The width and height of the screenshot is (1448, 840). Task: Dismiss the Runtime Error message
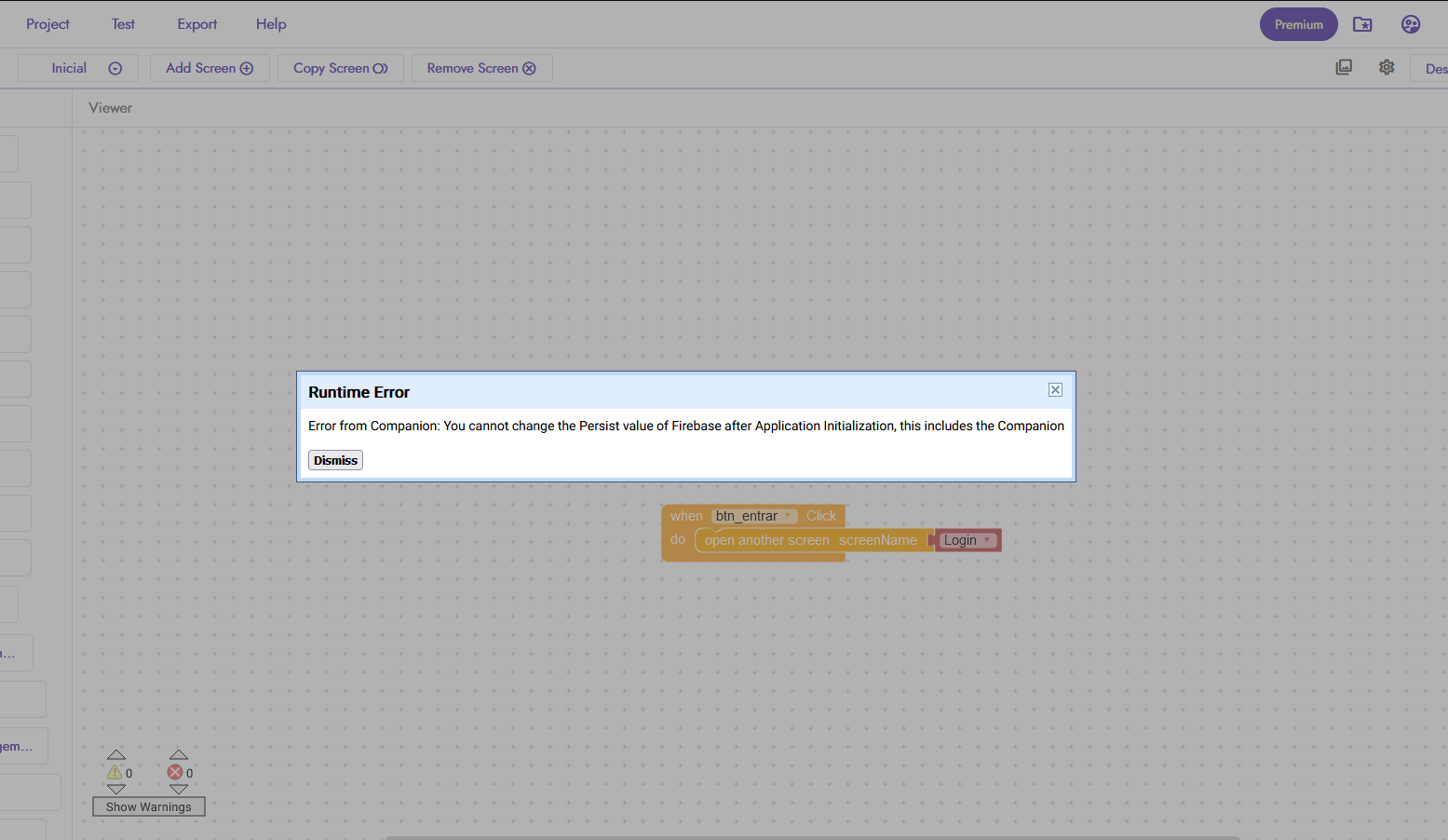click(x=335, y=460)
